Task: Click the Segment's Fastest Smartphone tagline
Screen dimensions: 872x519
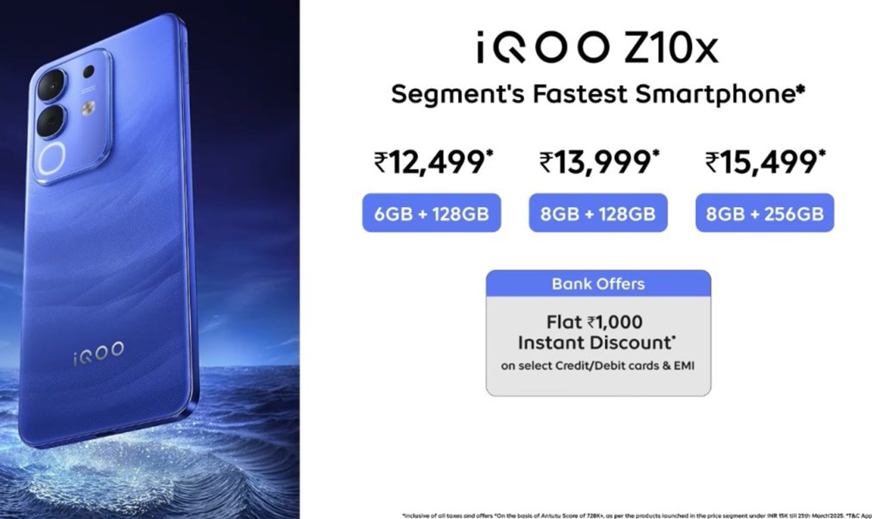Action: 598,93
